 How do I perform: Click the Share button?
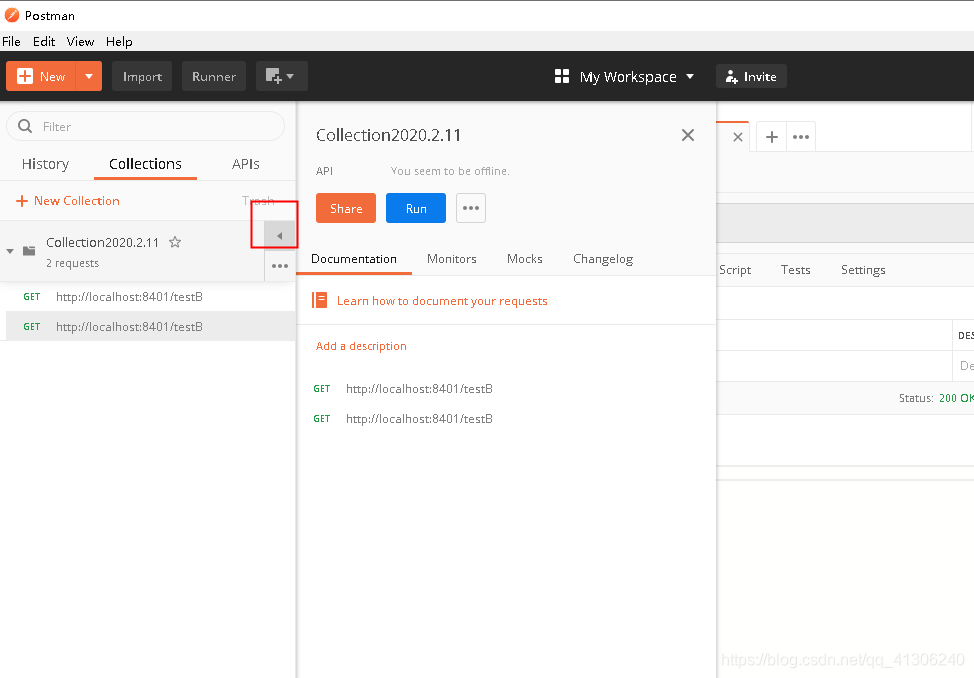pos(346,208)
